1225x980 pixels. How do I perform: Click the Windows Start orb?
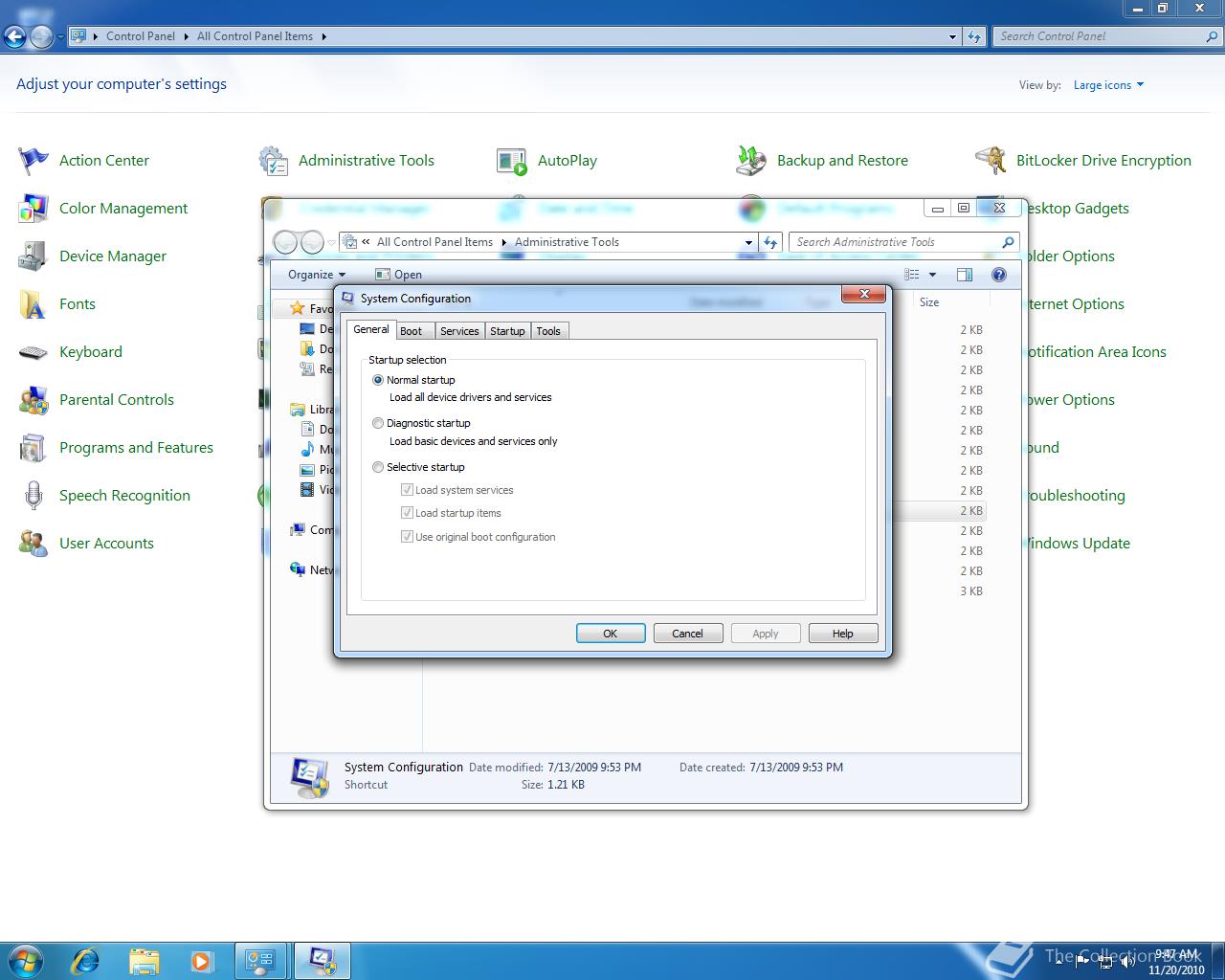(26, 960)
